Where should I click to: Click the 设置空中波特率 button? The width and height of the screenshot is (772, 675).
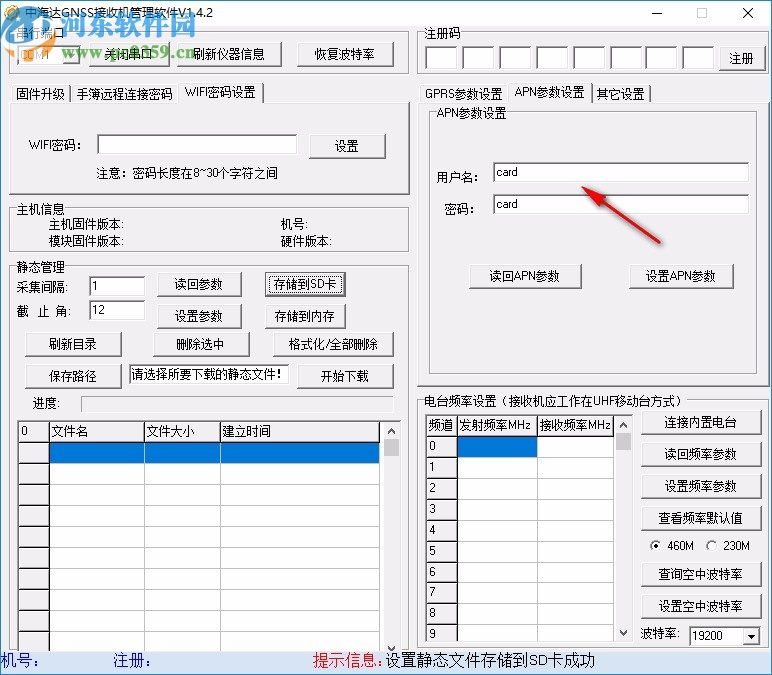(701, 606)
